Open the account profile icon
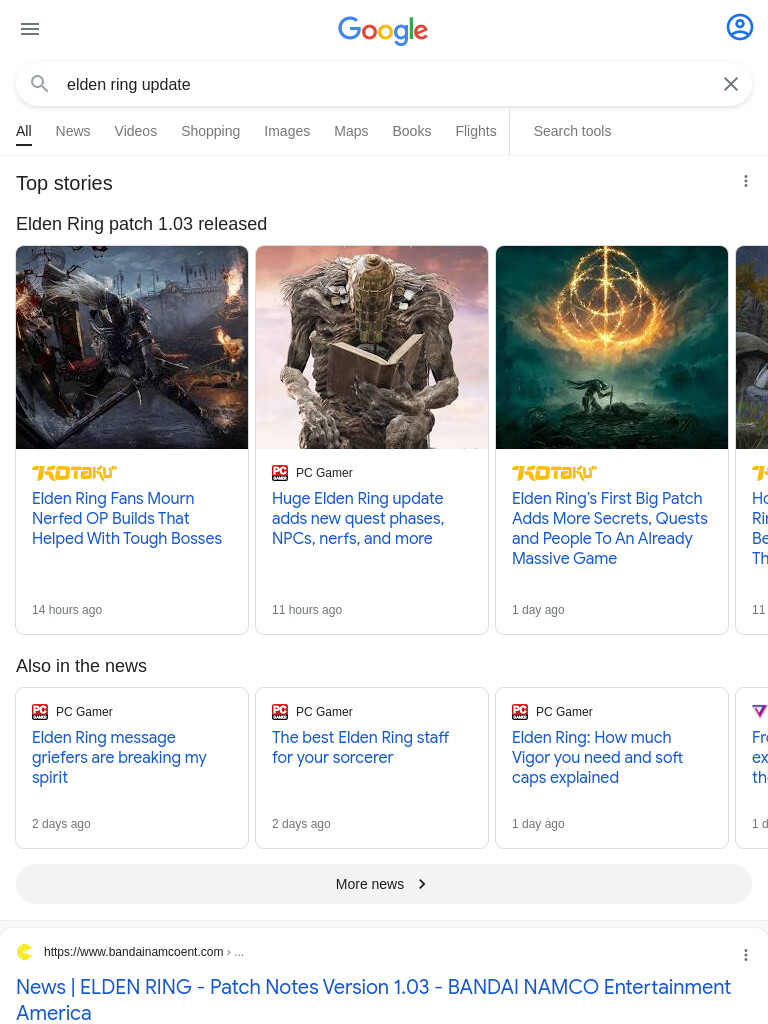The width and height of the screenshot is (768, 1024). click(739, 27)
